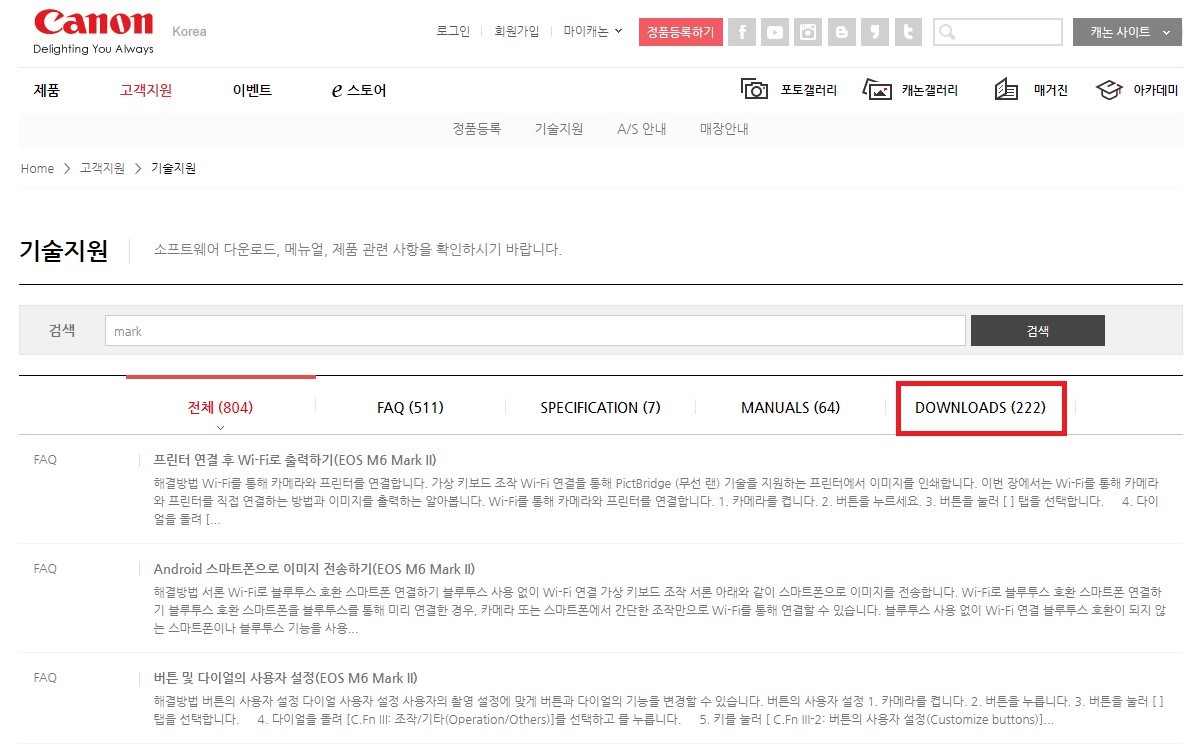
Task: Expand the chevron under 전체 (804)
Action: (x=220, y=428)
